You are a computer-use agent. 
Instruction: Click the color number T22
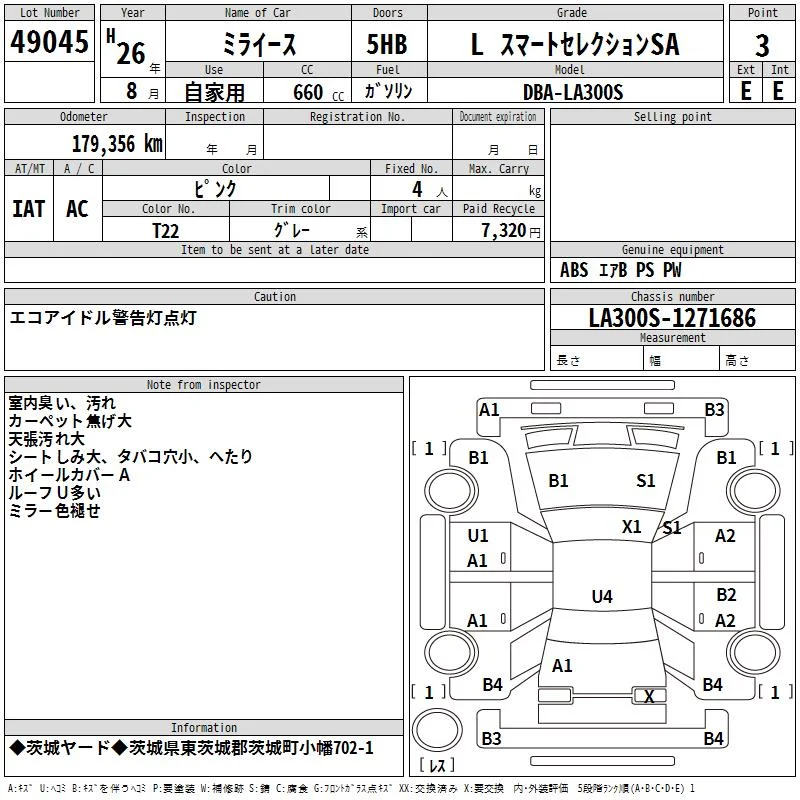[166, 230]
